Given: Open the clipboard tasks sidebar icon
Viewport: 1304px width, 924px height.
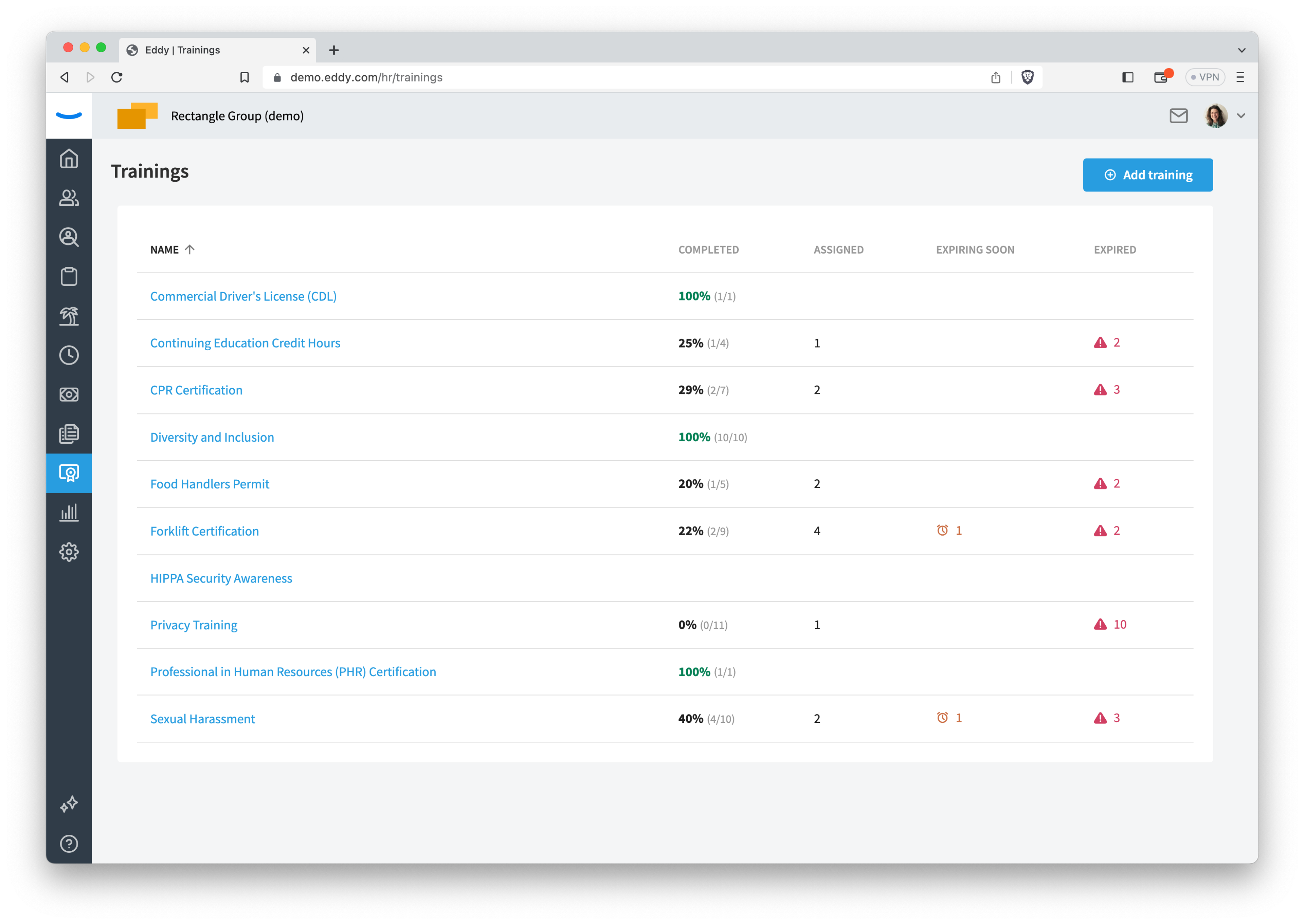Looking at the screenshot, I should pyautogui.click(x=69, y=277).
